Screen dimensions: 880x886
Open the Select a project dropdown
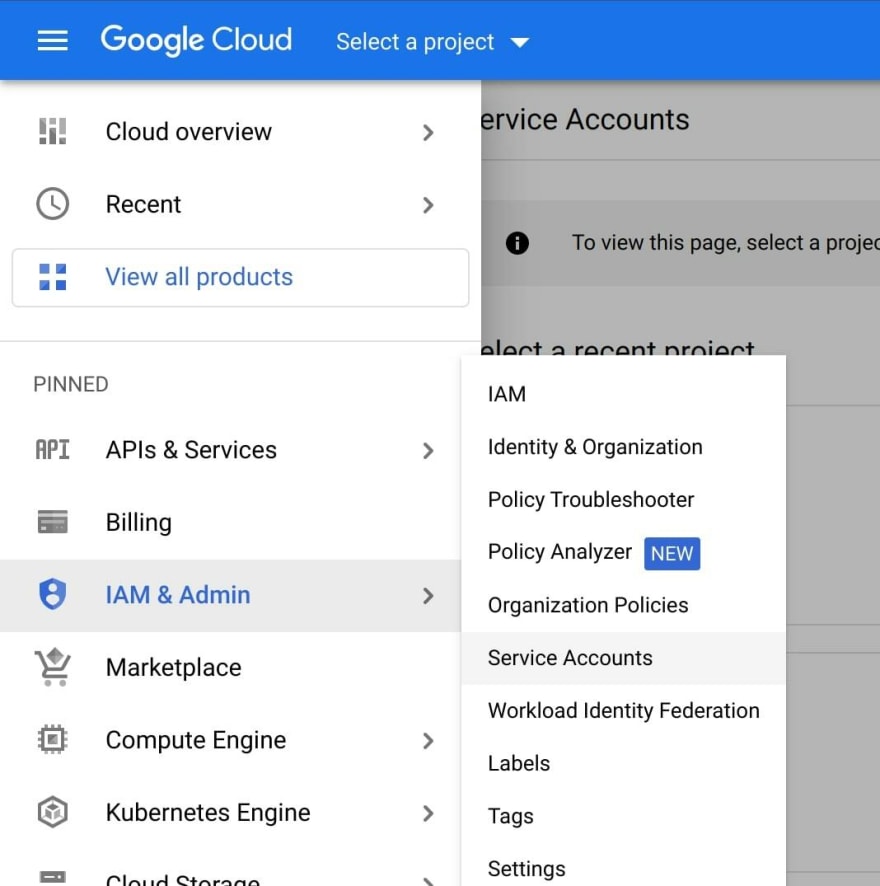coord(432,42)
